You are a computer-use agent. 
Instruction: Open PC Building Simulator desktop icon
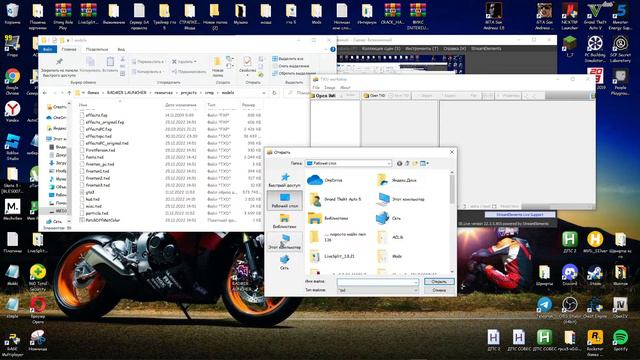[595, 49]
